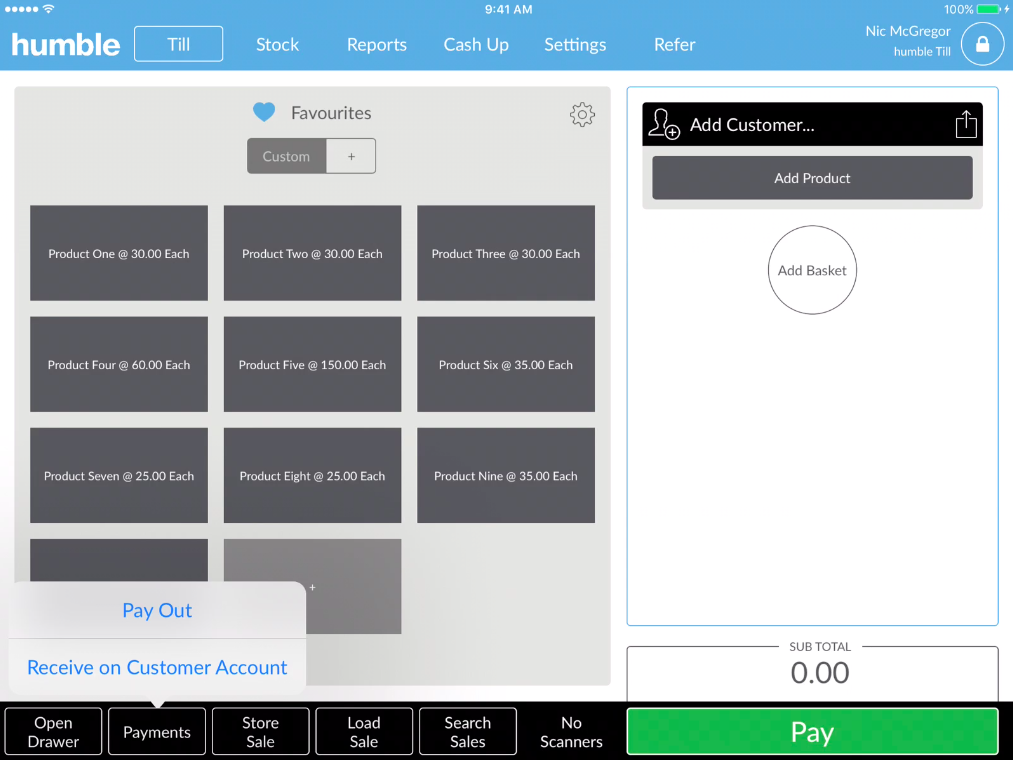The image size is (1013, 760).
Task: Tap Open Drawer button
Action: click(x=53, y=732)
